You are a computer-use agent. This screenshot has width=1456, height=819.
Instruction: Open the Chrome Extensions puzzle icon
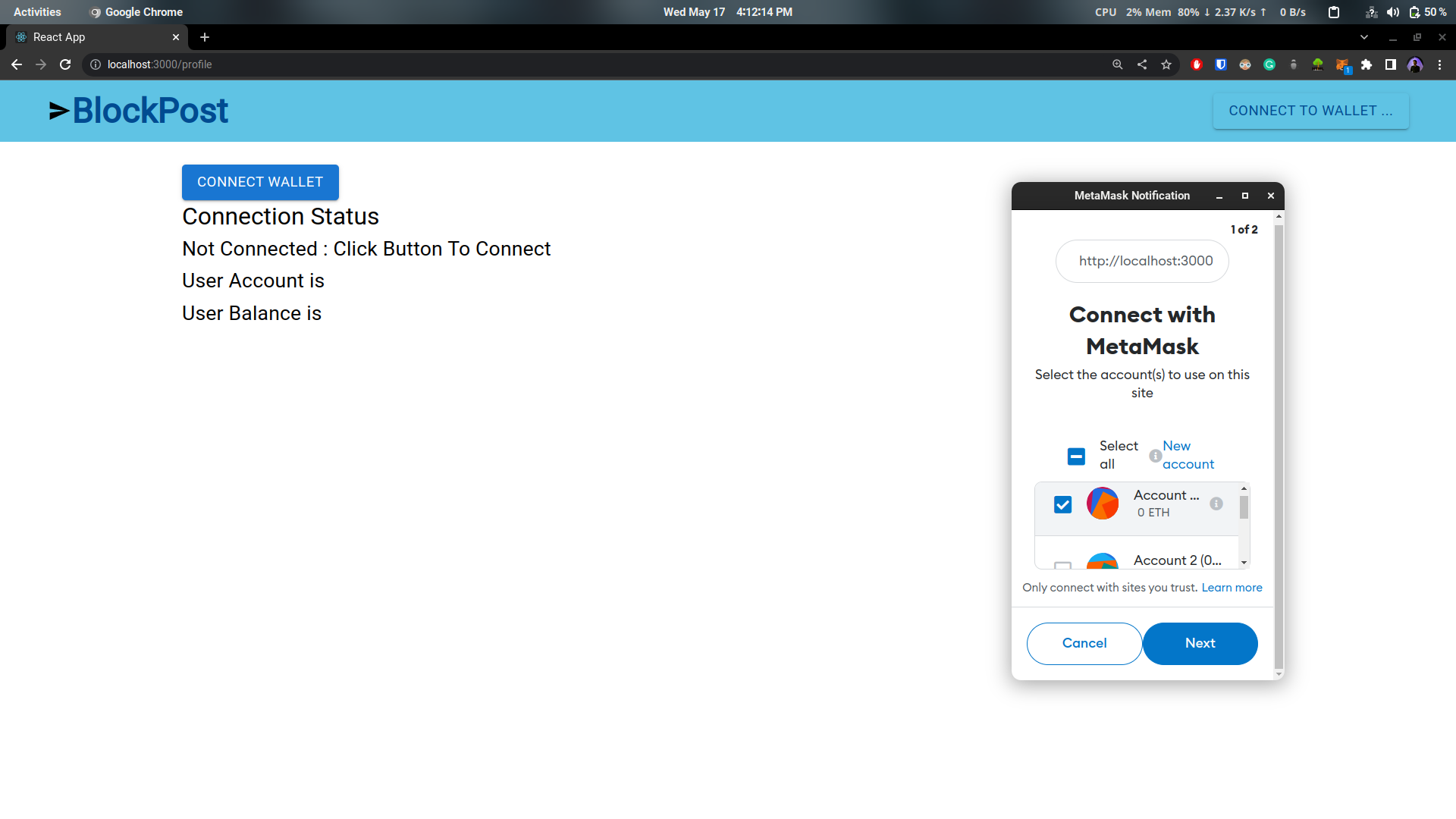pos(1367,64)
